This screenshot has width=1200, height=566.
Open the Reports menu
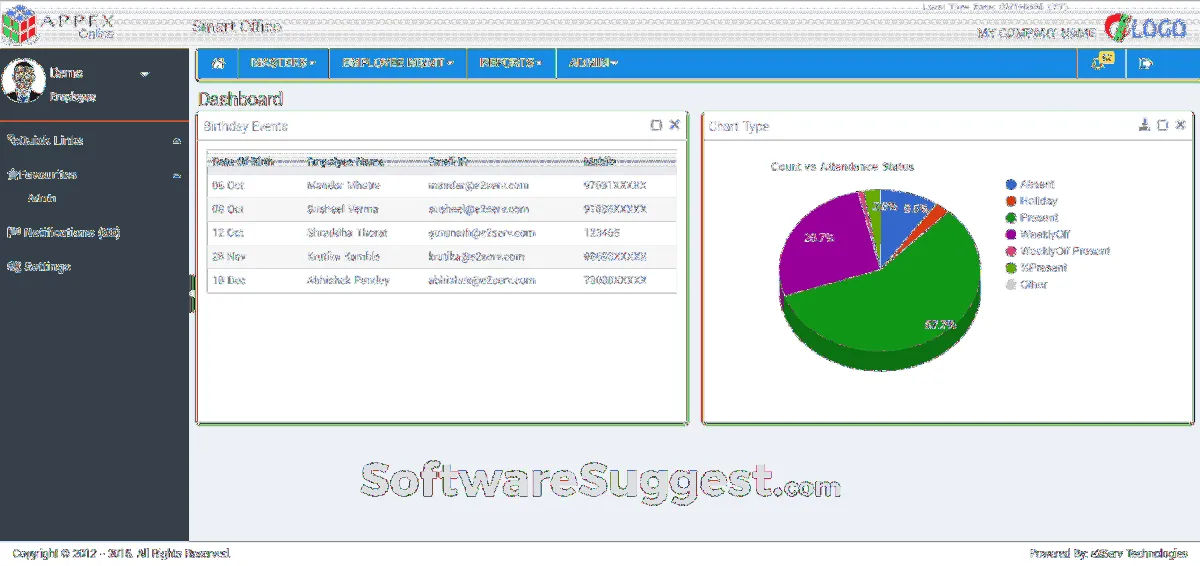510,63
